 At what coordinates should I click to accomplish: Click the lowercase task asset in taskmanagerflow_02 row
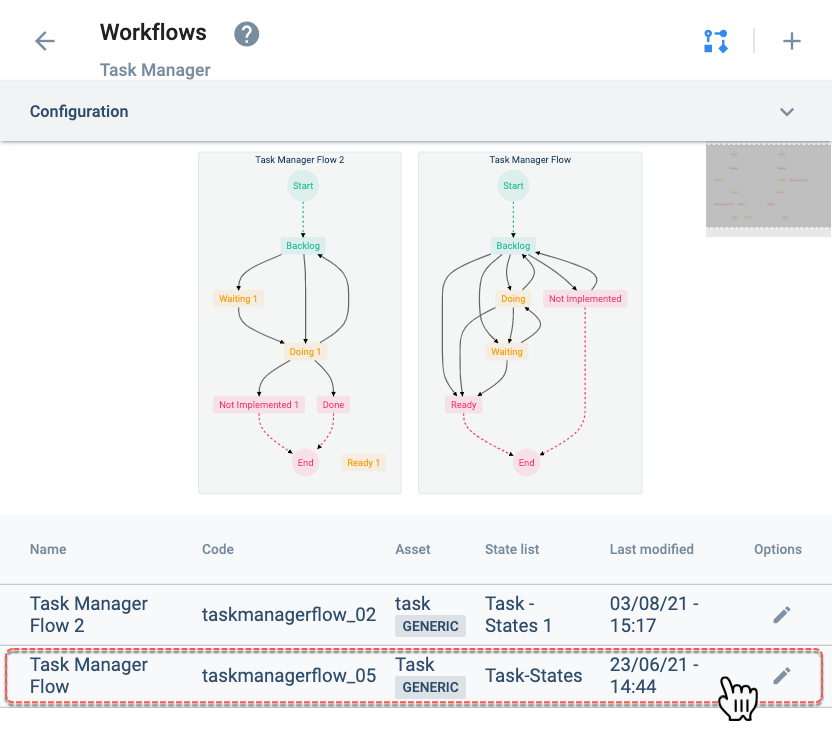pos(412,603)
